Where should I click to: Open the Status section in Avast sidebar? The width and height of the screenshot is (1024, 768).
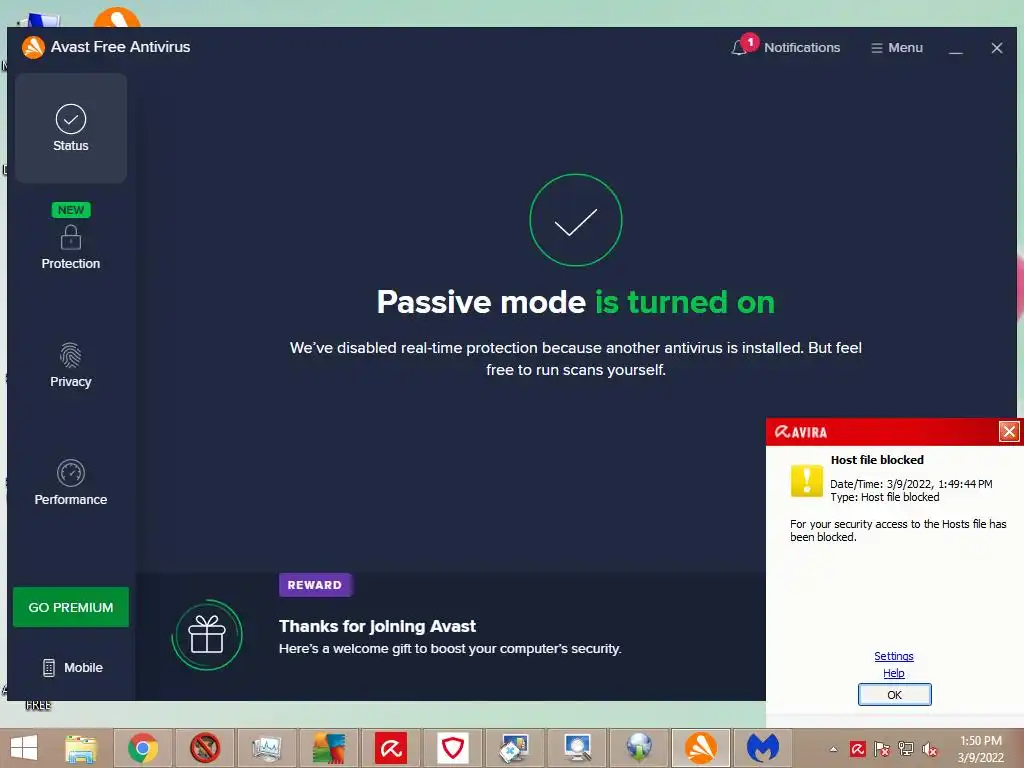click(71, 128)
